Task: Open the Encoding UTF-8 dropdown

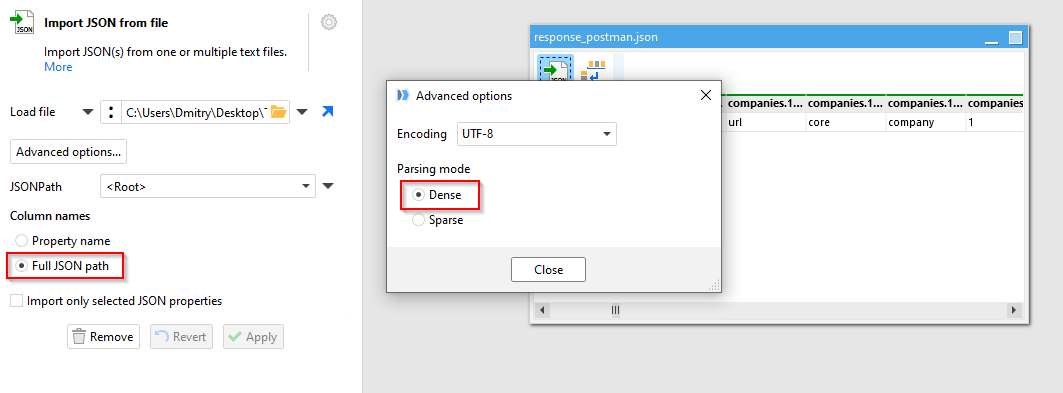Action: (536, 133)
